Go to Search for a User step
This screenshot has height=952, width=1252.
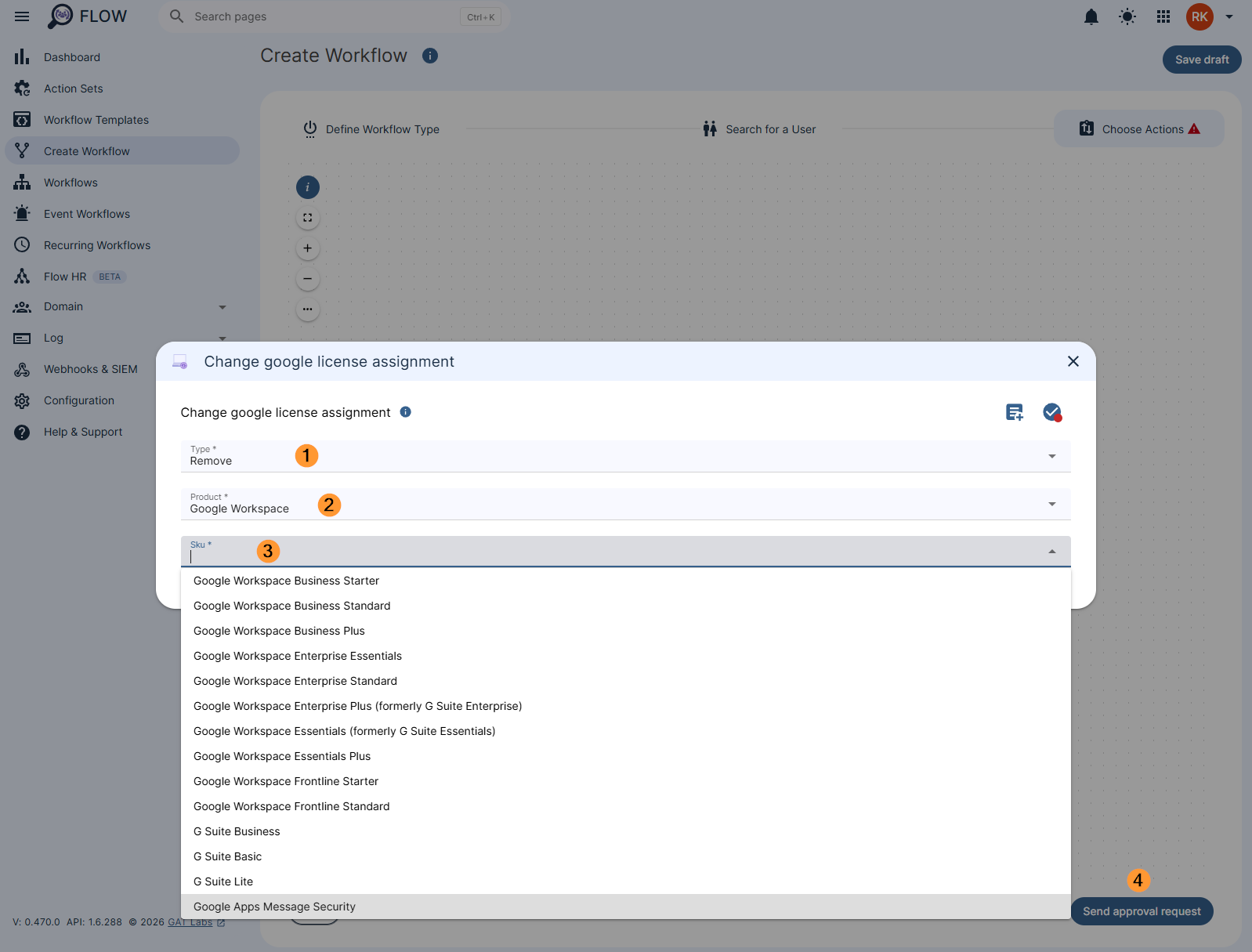point(759,129)
